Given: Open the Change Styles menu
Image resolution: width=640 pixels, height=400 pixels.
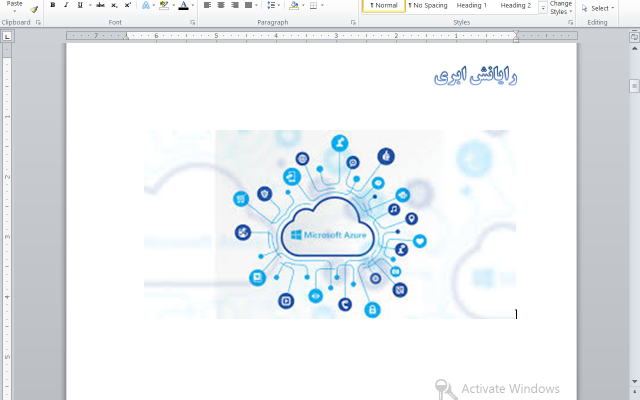Looking at the screenshot, I should pyautogui.click(x=561, y=8).
